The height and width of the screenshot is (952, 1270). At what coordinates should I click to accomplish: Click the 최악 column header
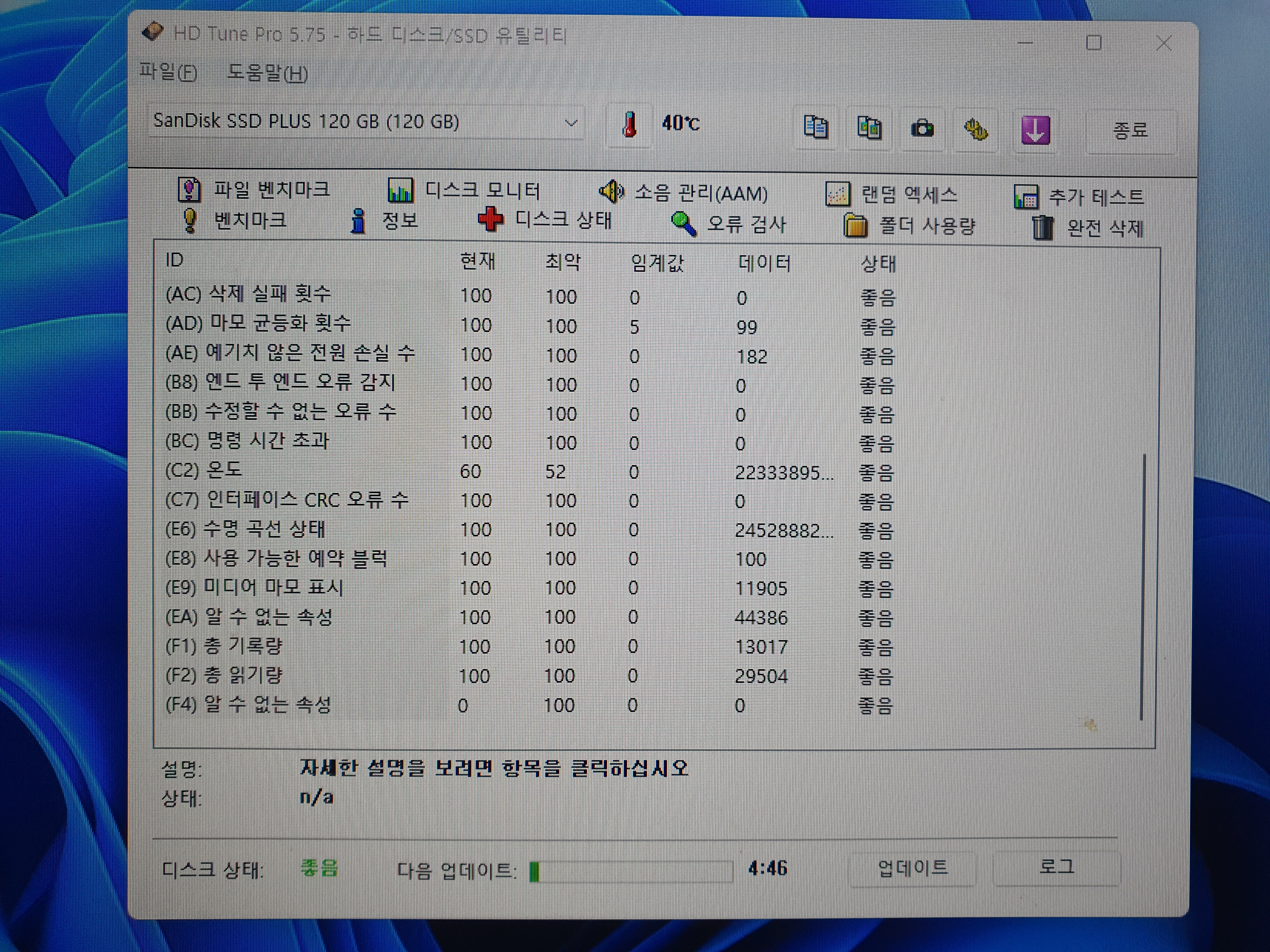(x=563, y=262)
